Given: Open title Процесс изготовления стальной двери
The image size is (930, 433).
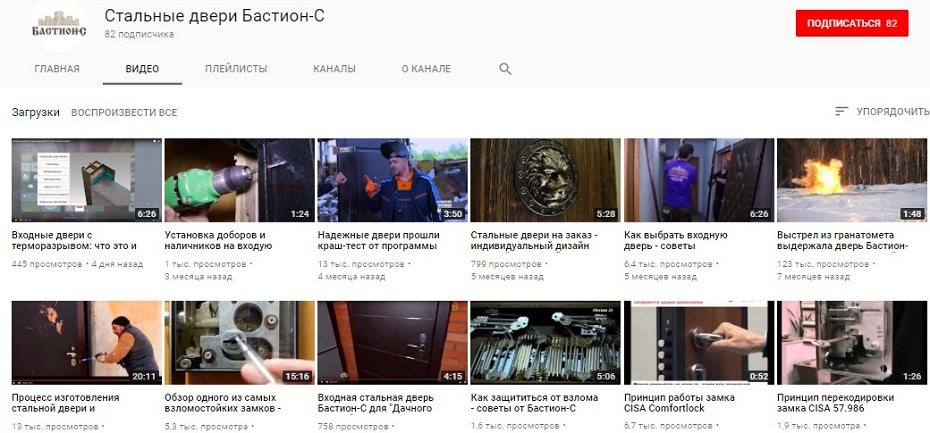Looking at the screenshot, I should 65,403.
